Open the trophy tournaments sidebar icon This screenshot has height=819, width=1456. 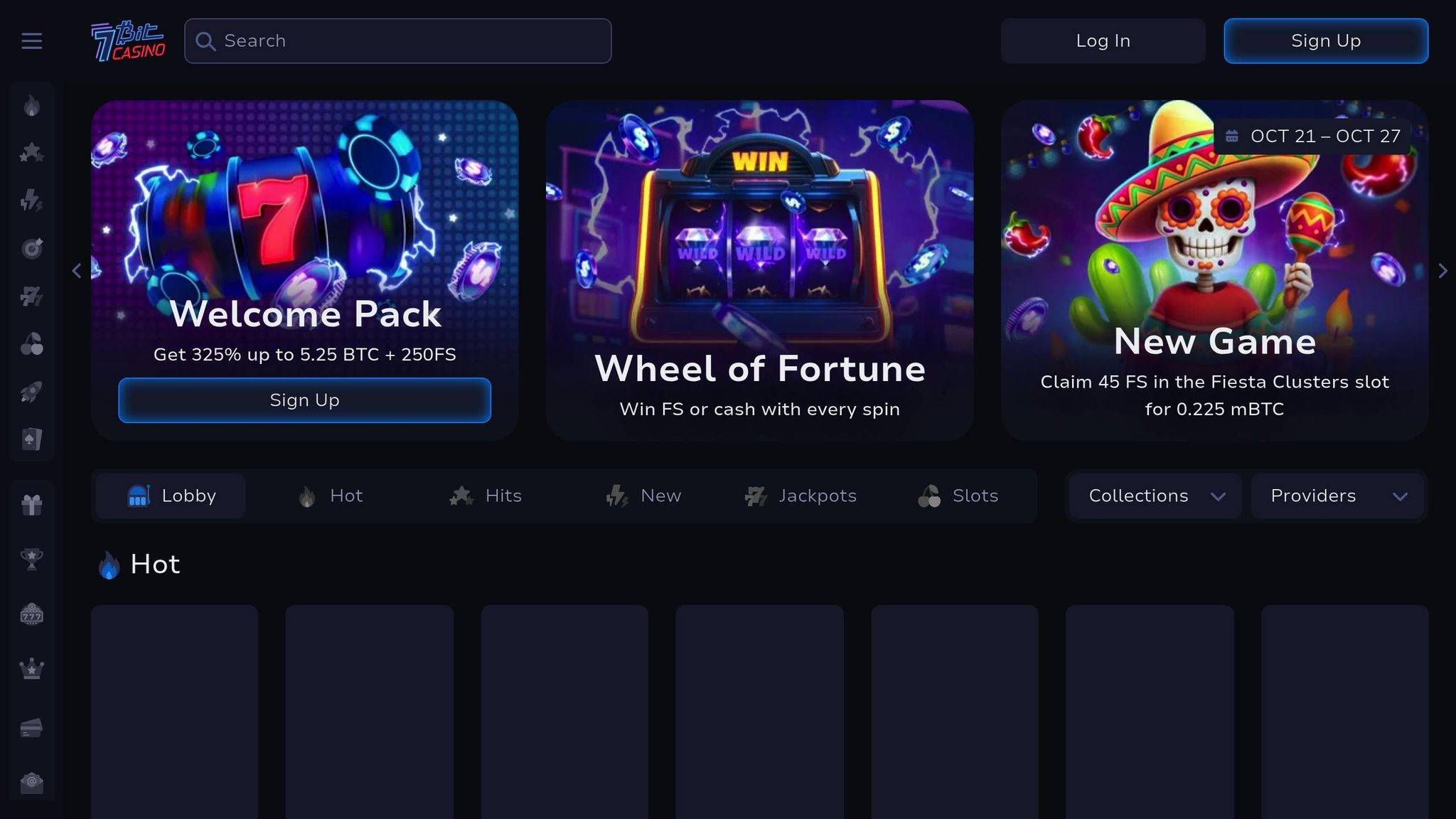[32, 560]
